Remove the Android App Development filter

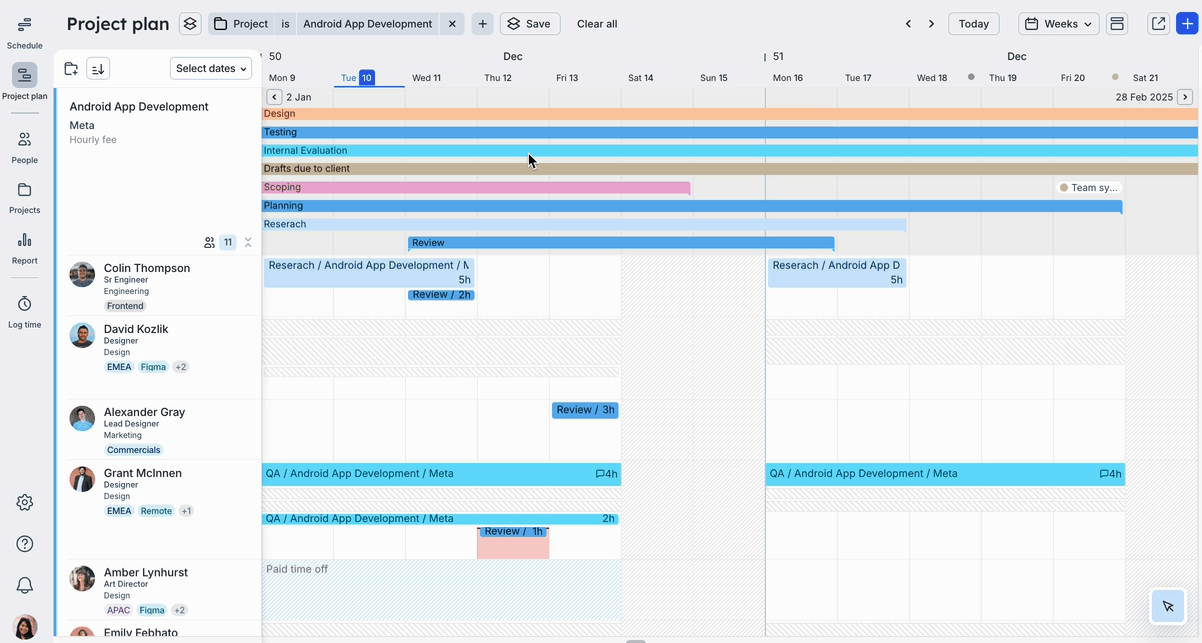point(452,24)
